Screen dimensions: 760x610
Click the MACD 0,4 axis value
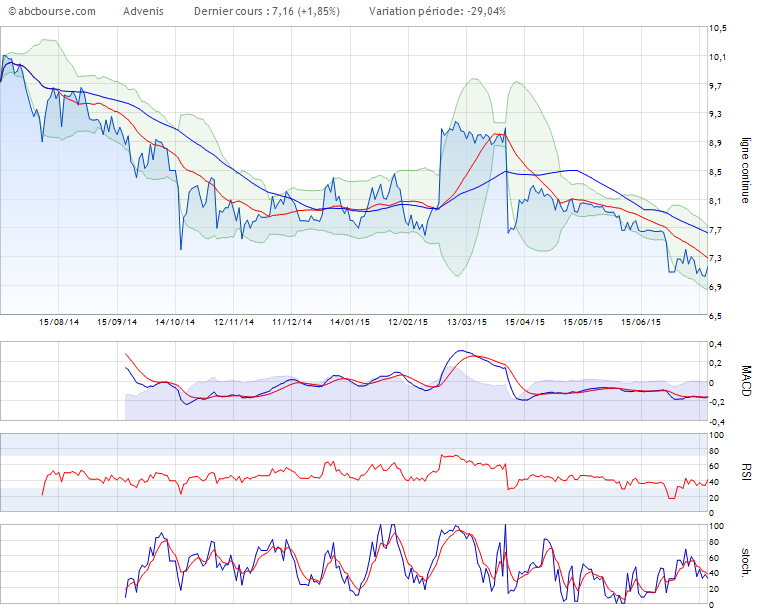point(715,344)
